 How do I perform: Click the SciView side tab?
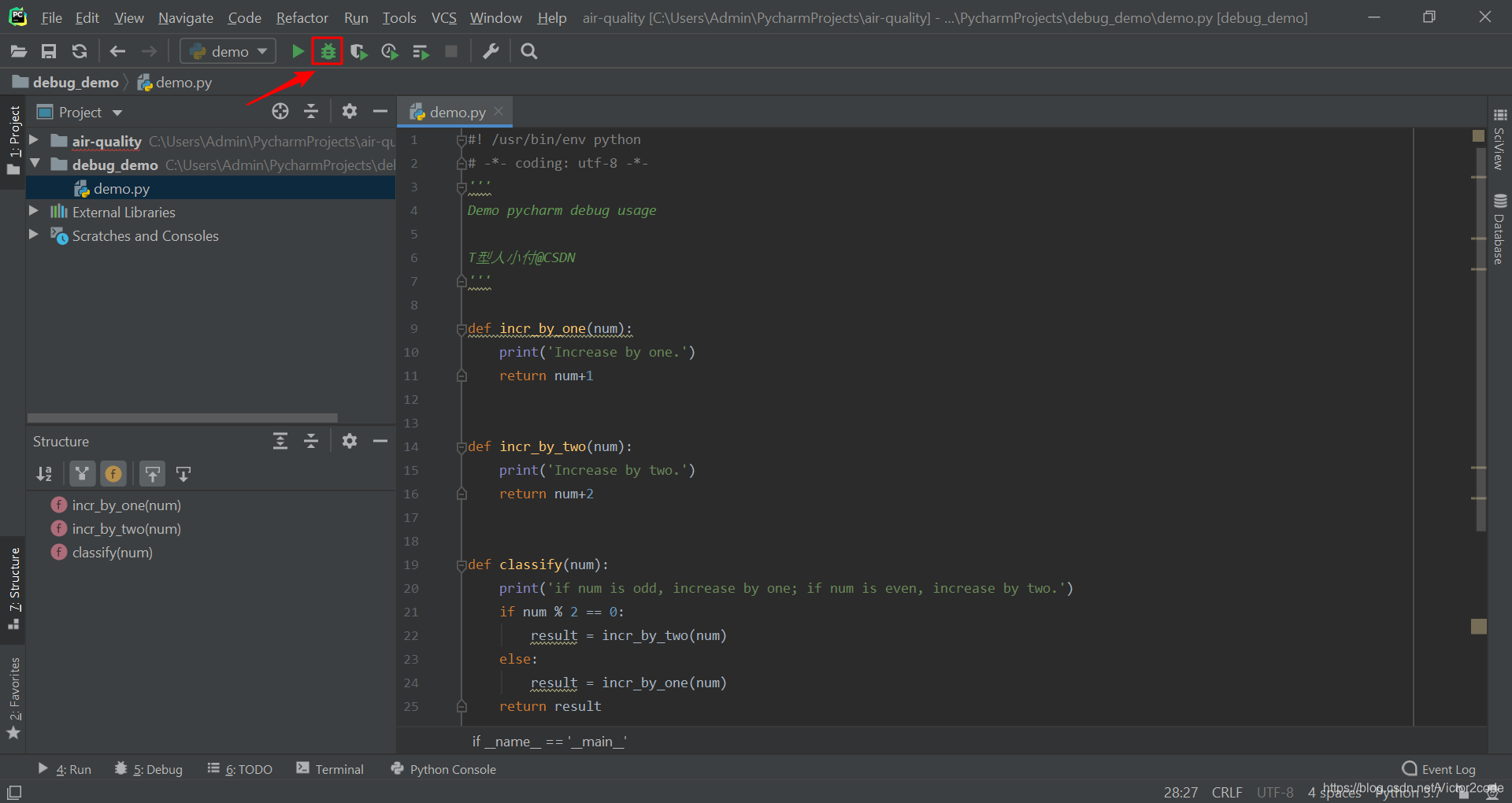(1499, 139)
